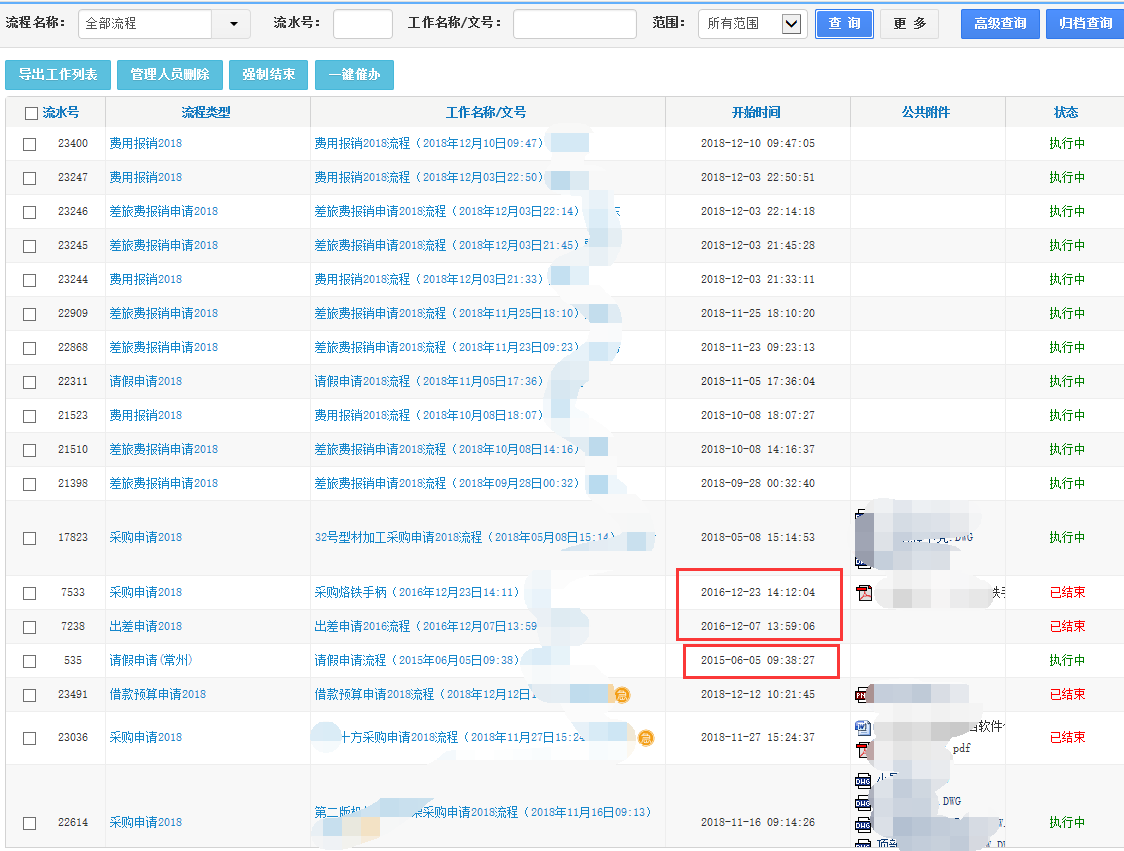Open the PDF attachment icon in row 7533

[864, 593]
